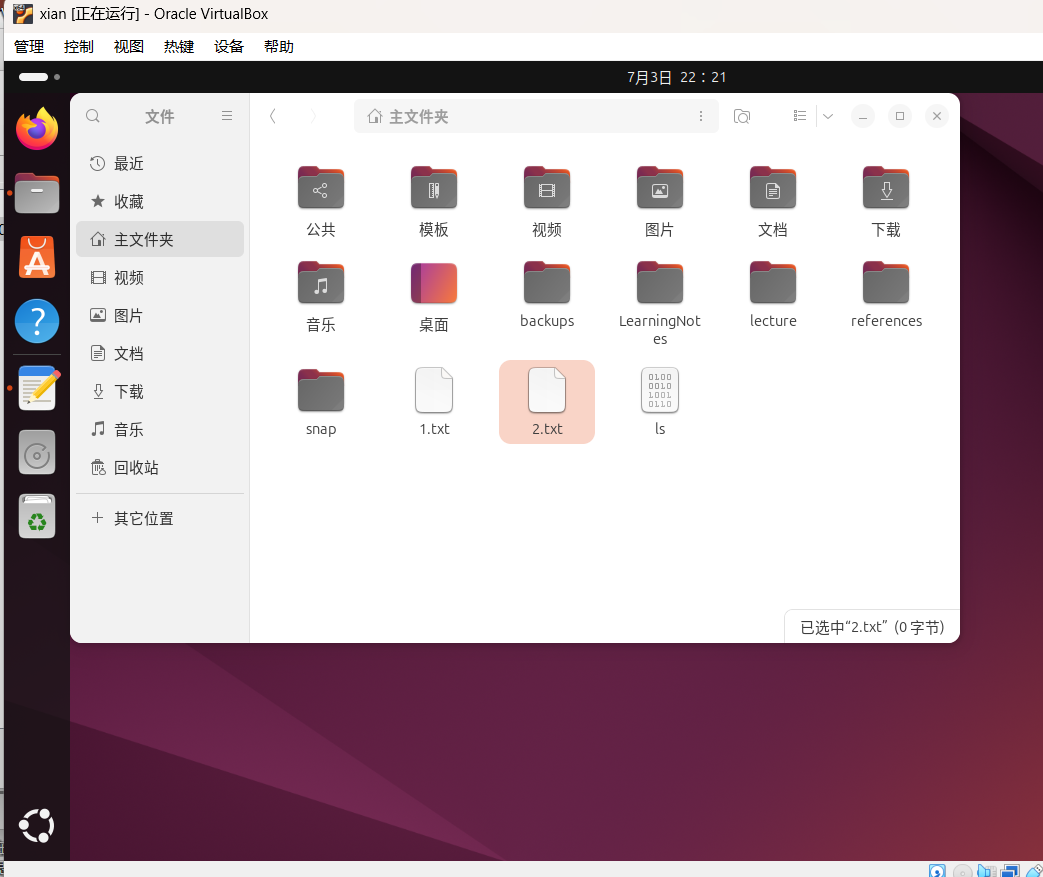
Task: Click the Files app icon in the dock
Action: coord(37,193)
